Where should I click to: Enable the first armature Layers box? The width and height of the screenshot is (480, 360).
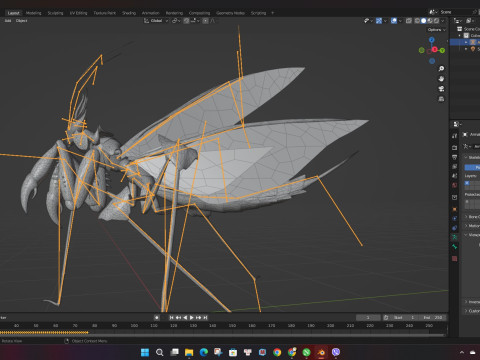[467, 183]
